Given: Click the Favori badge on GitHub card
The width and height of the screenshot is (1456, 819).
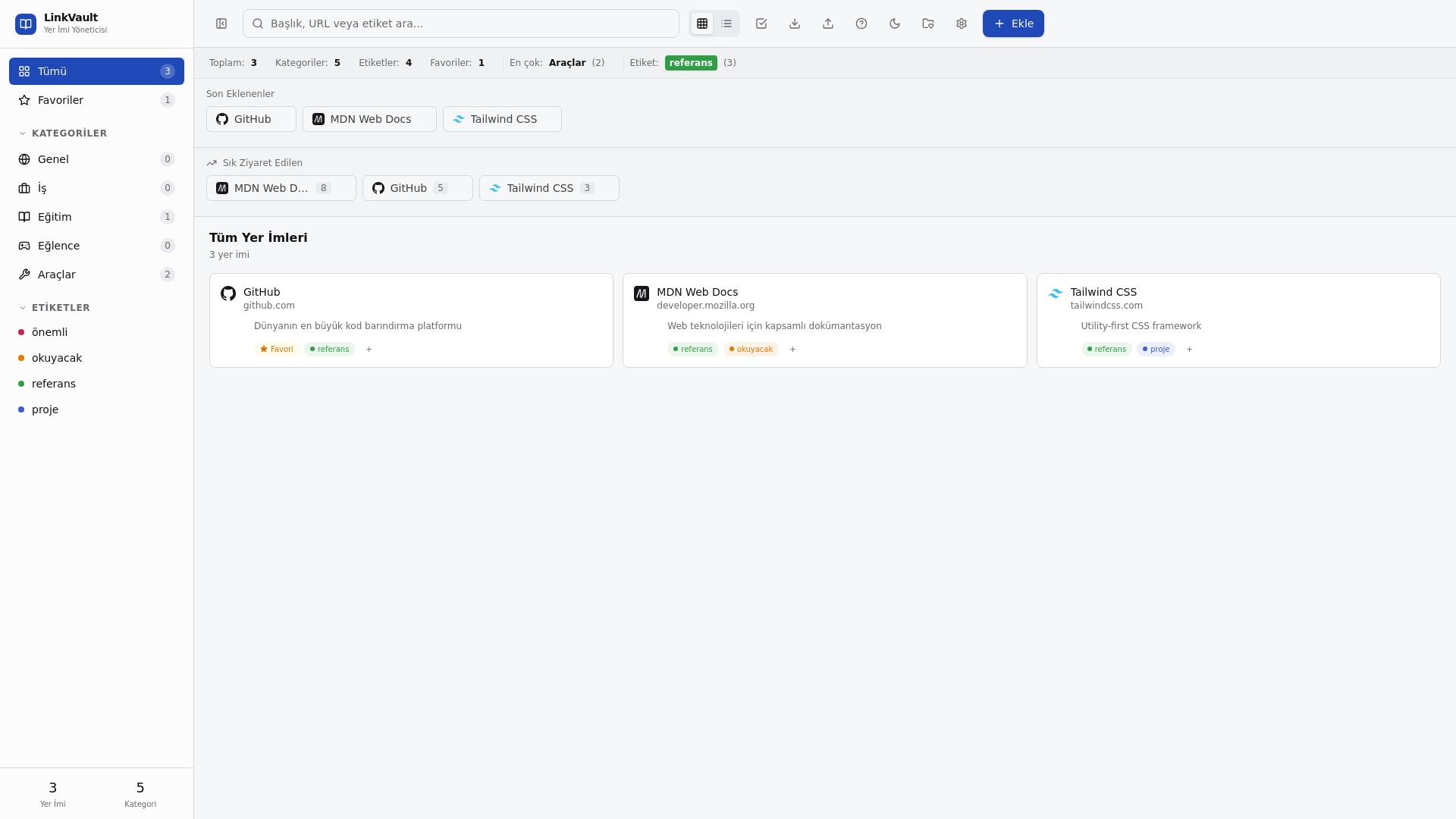Looking at the screenshot, I should tap(277, 350).
